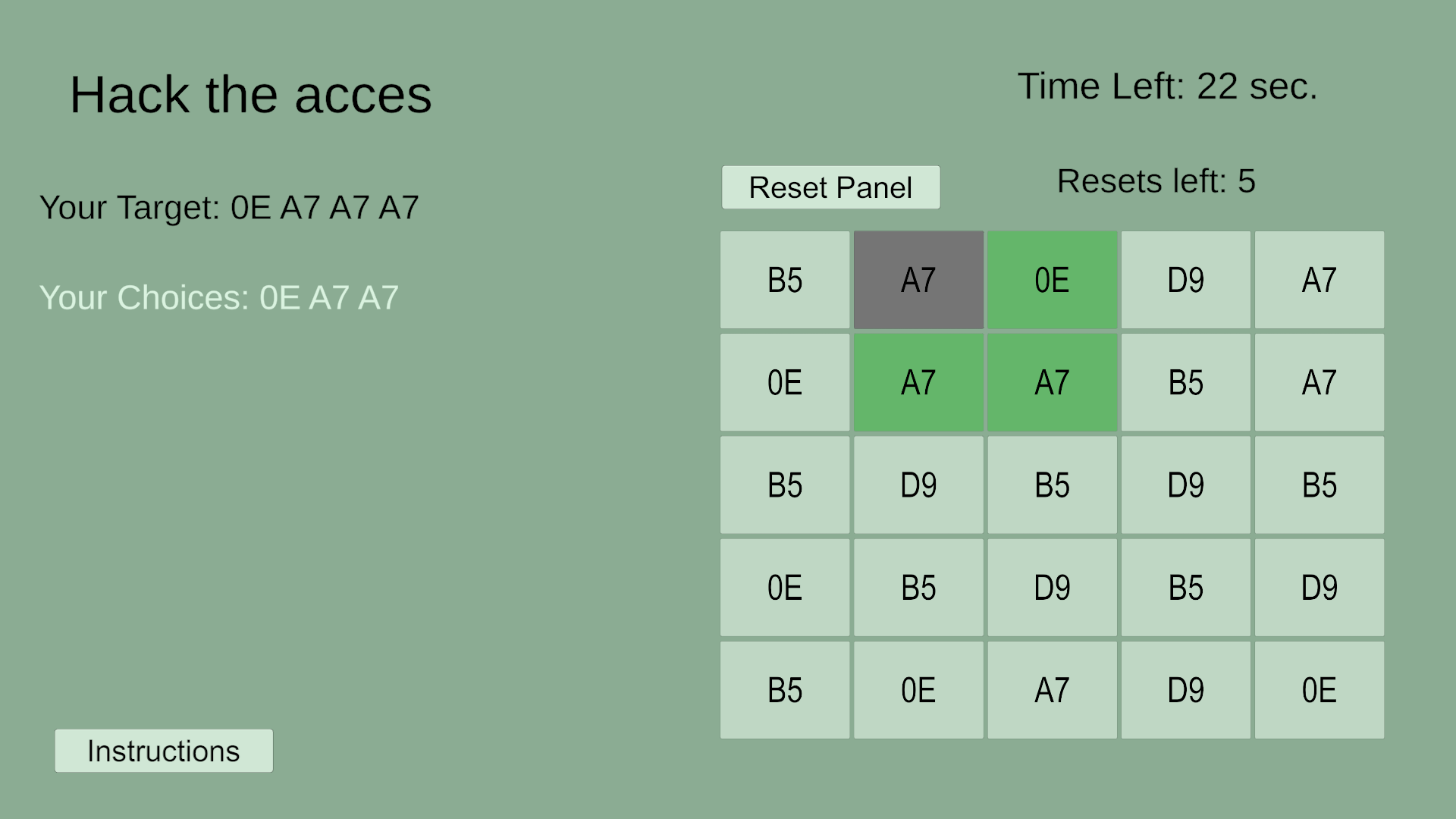Pick the A7 tile ending the second row
Screen dimensions: 1456x819
click(1319, 382)
